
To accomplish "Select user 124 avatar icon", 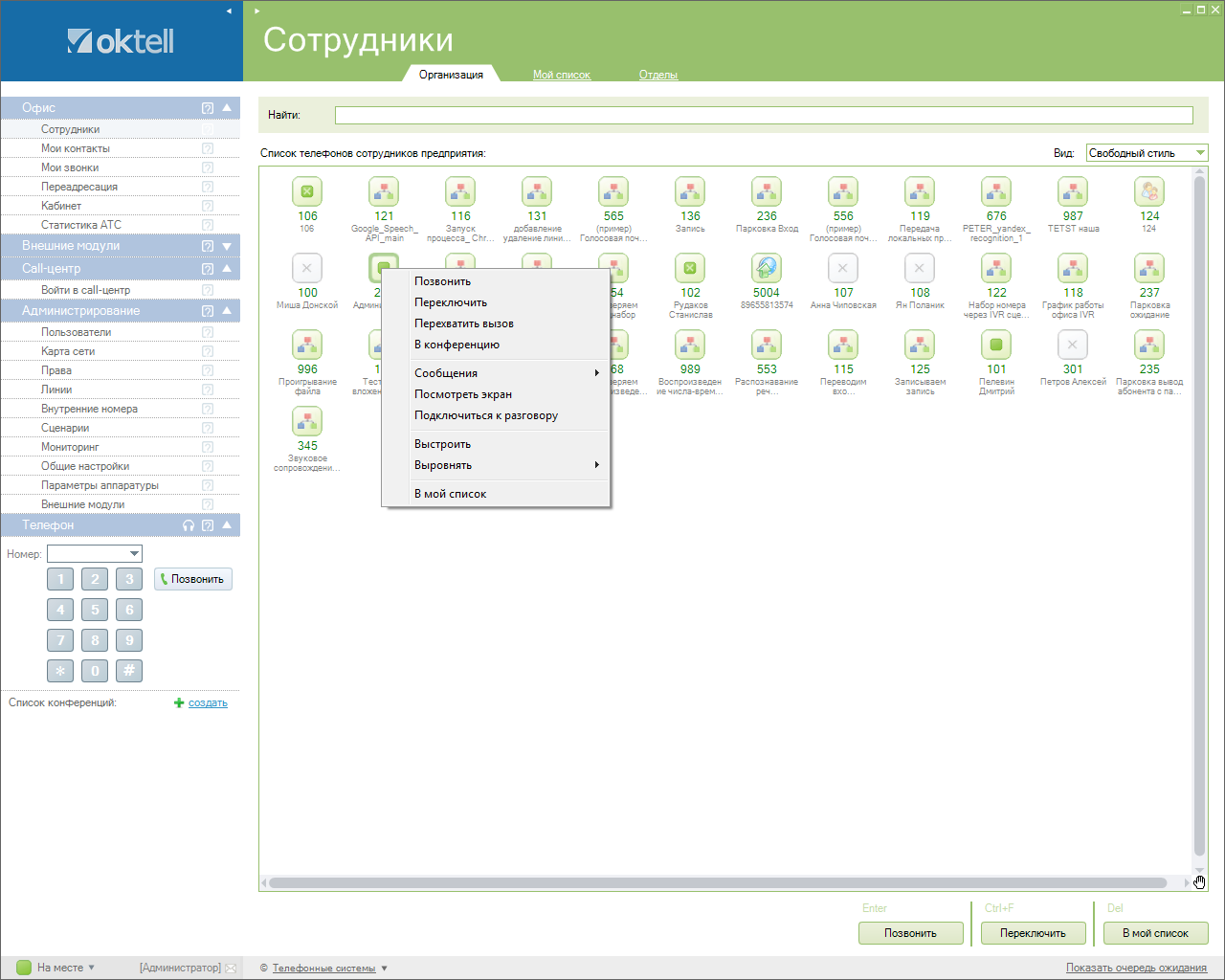I will click(x=1149, y=192).
